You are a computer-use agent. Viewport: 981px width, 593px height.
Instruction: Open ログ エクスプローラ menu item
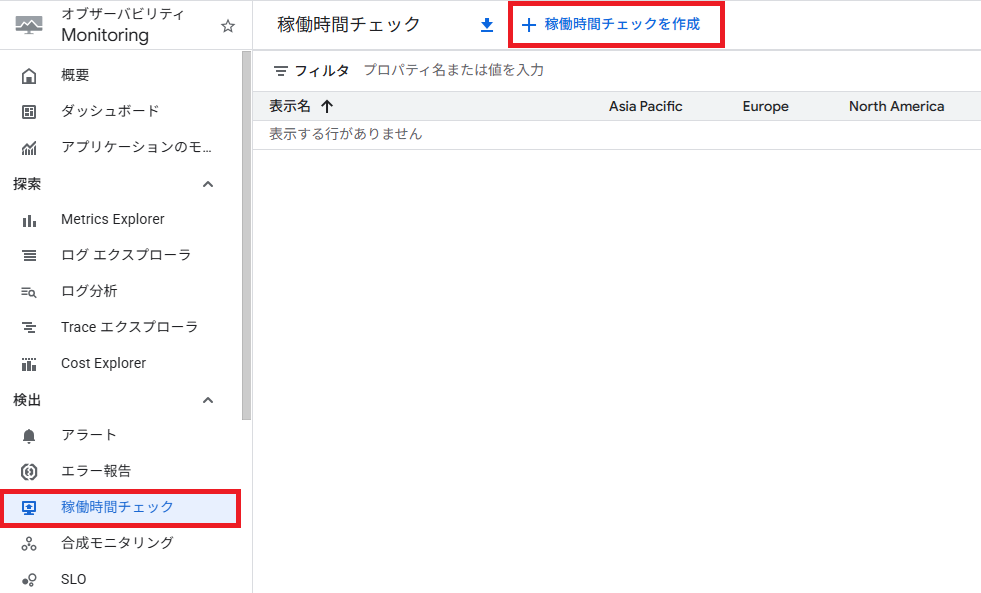click(x=125, y=255)
